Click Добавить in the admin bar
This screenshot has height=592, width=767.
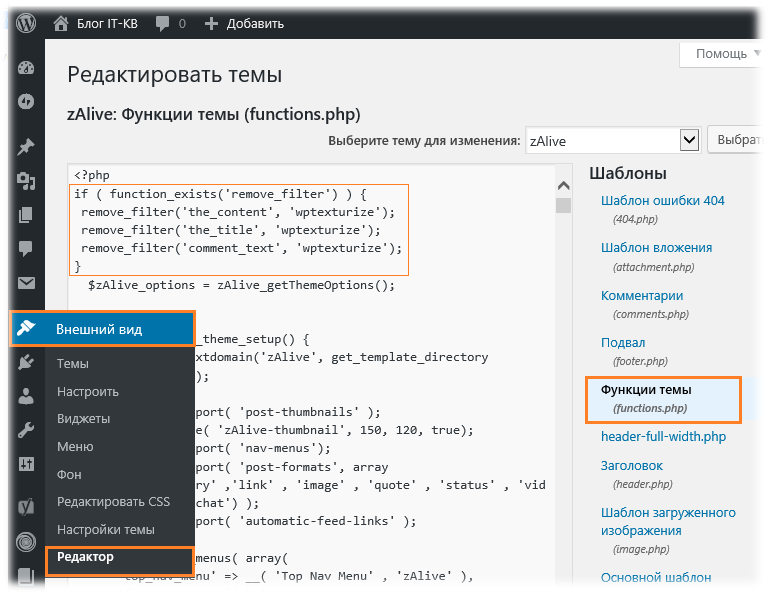[x=255, y=23]
